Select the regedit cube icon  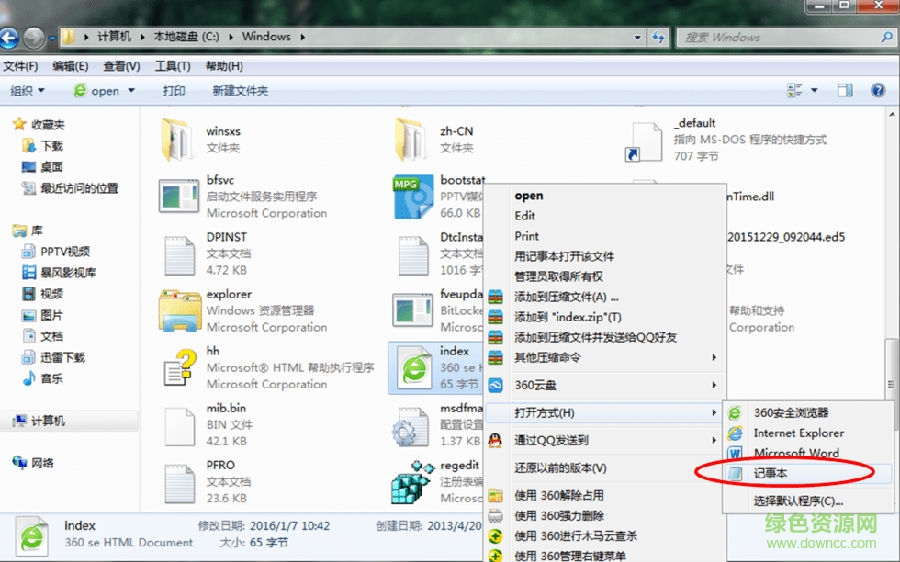tap(413, 482)
